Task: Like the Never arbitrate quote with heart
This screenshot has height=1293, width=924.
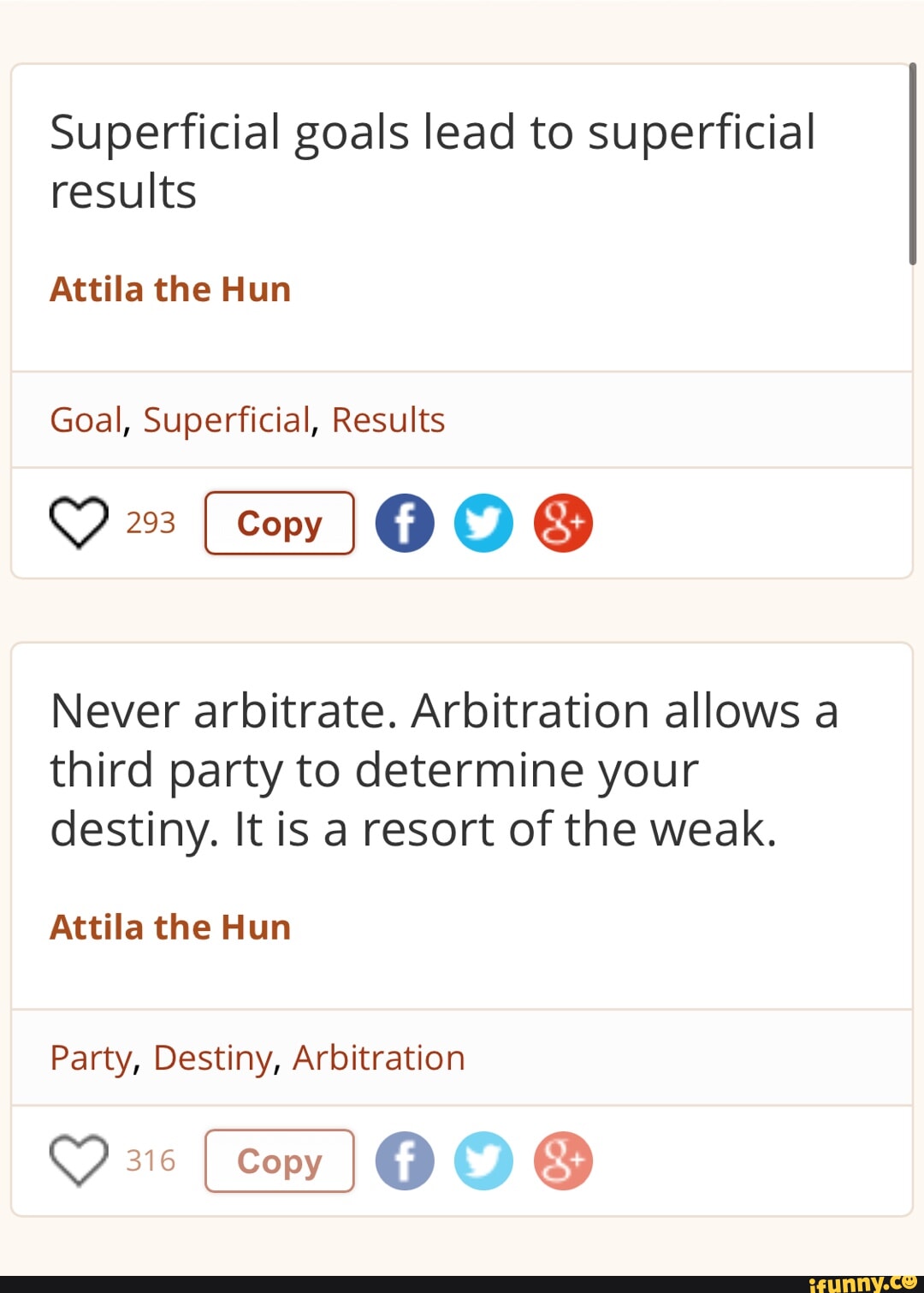Action: 79,1160
